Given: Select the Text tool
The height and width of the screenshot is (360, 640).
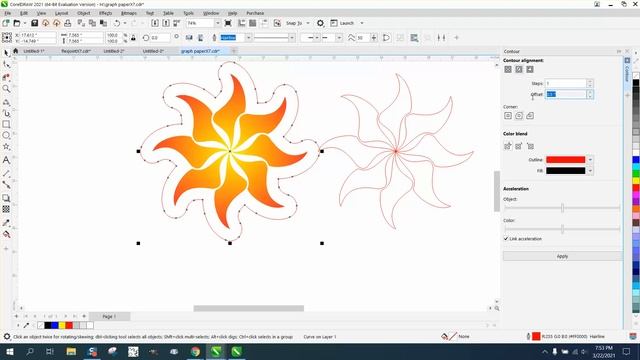Looking at the screenshot, I should click(6, 160).
